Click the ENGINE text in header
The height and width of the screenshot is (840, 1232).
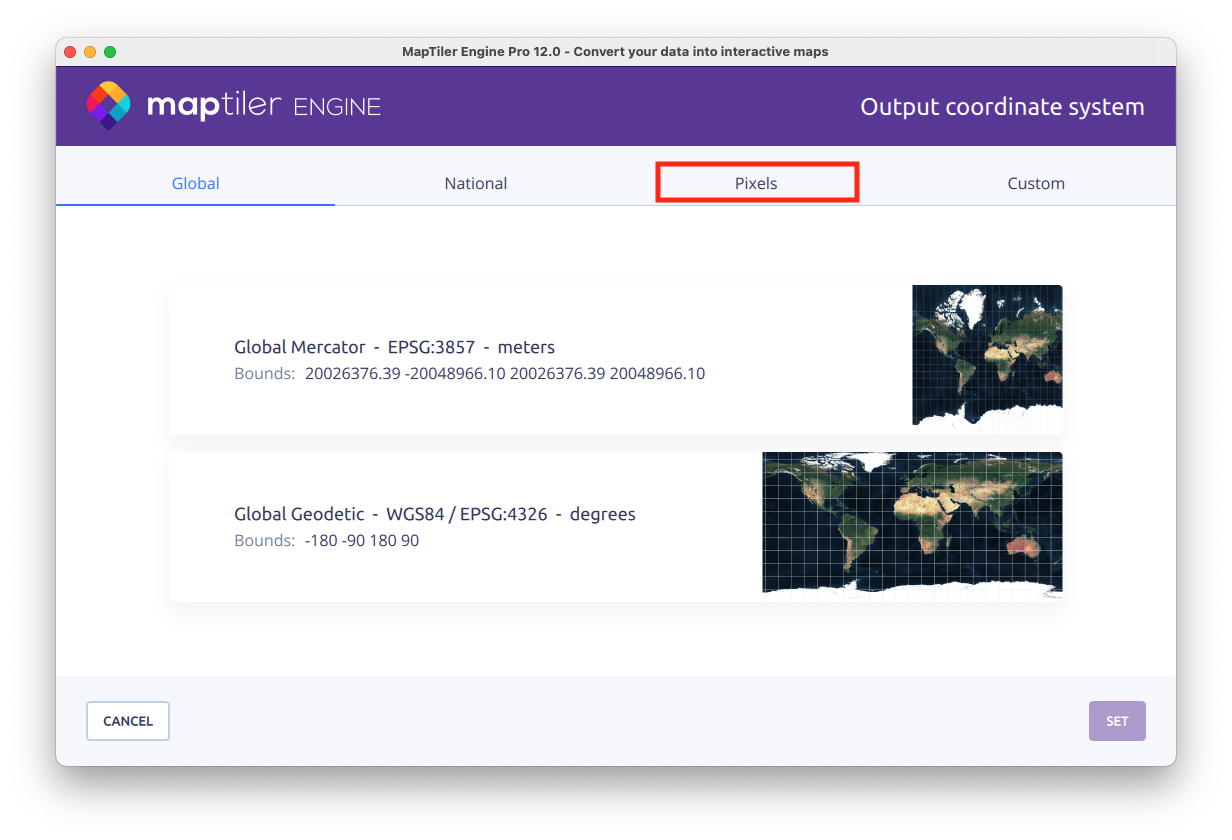(337, 107)
